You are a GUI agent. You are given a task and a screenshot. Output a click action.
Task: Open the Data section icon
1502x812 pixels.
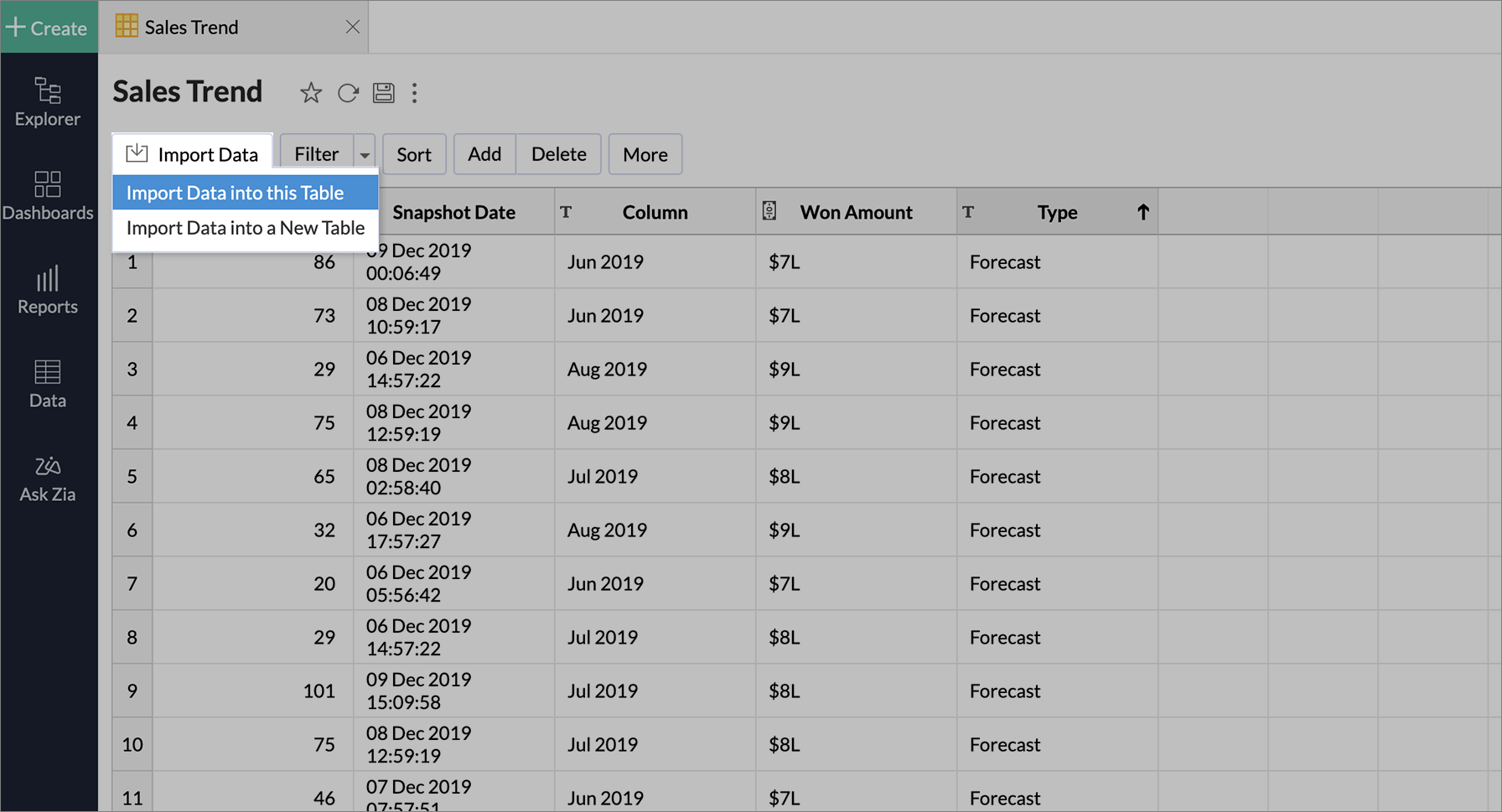(x=48, y=384)
